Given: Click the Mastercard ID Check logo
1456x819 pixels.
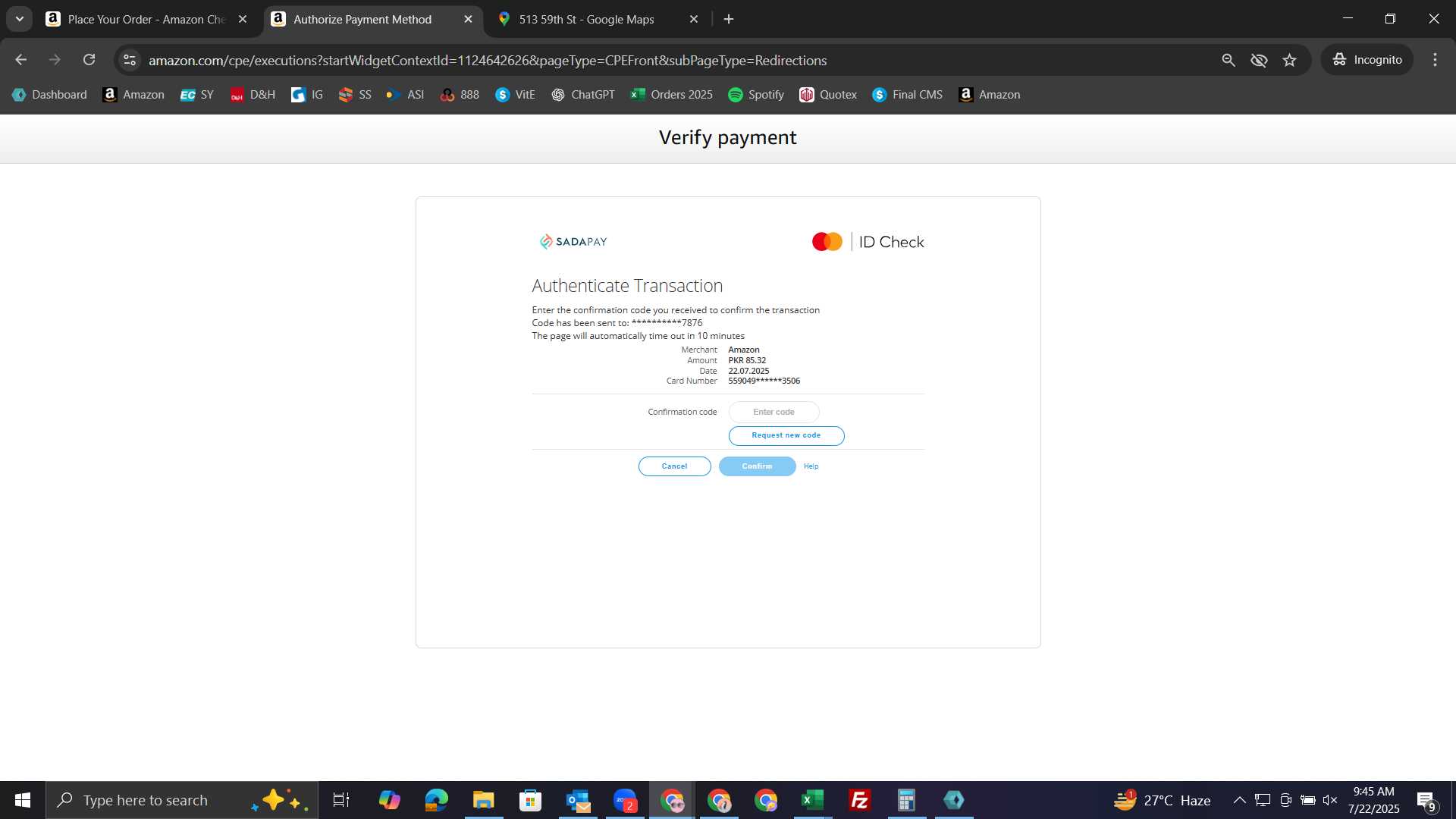Looking at the screenshot, I should click(x=868, y=242).
